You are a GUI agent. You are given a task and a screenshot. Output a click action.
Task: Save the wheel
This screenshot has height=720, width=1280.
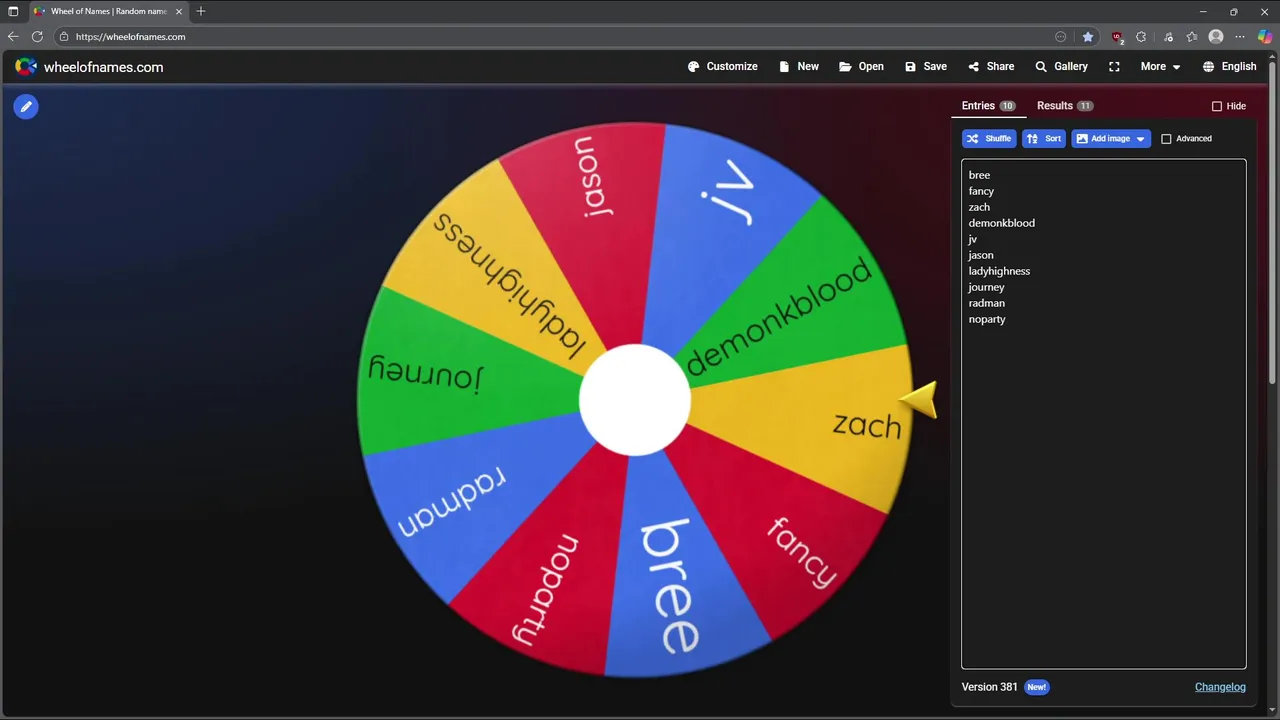pyautogui.click(x=926, y=67)
